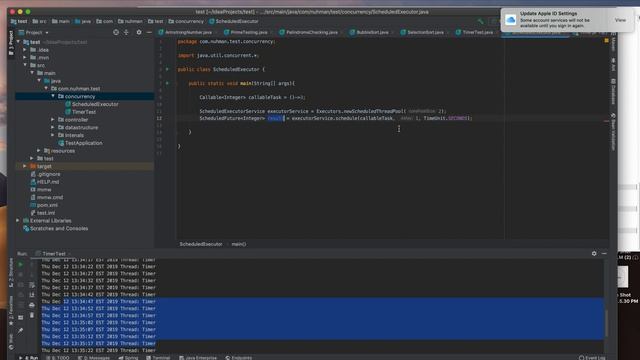This screenshot has height=360, width=640.
Task: Click 'concurrency' in the navigation breadcrumb
Action: 186,21
